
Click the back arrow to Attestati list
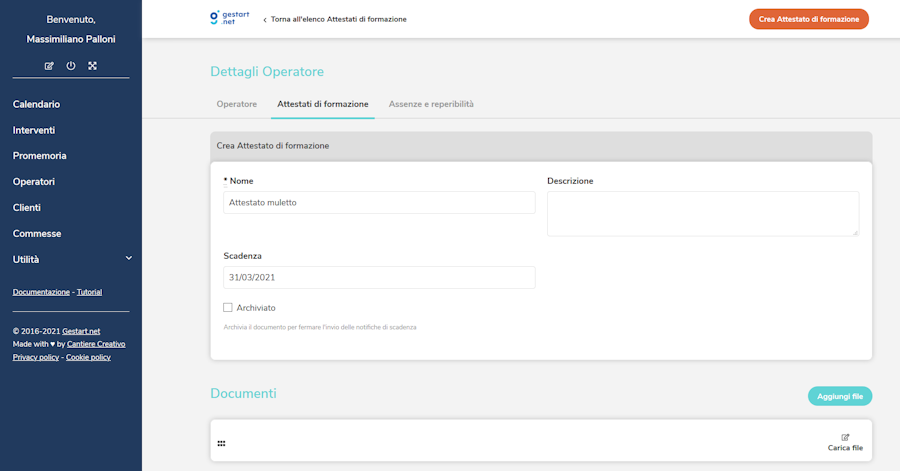point(266,19)
